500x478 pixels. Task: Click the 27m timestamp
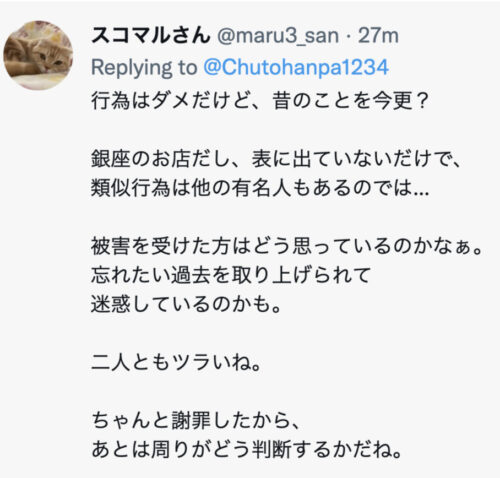[378, 36]
